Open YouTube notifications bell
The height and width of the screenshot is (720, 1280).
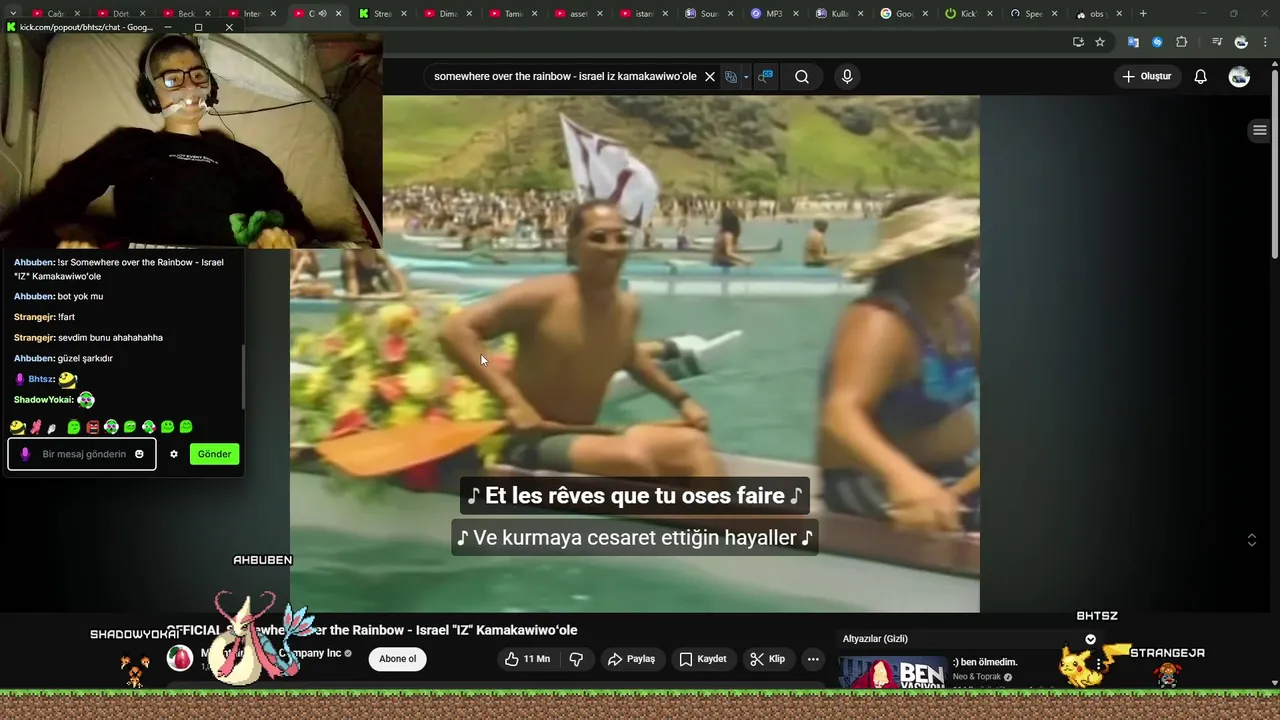pyautogui.click(x=1201, y=77)
